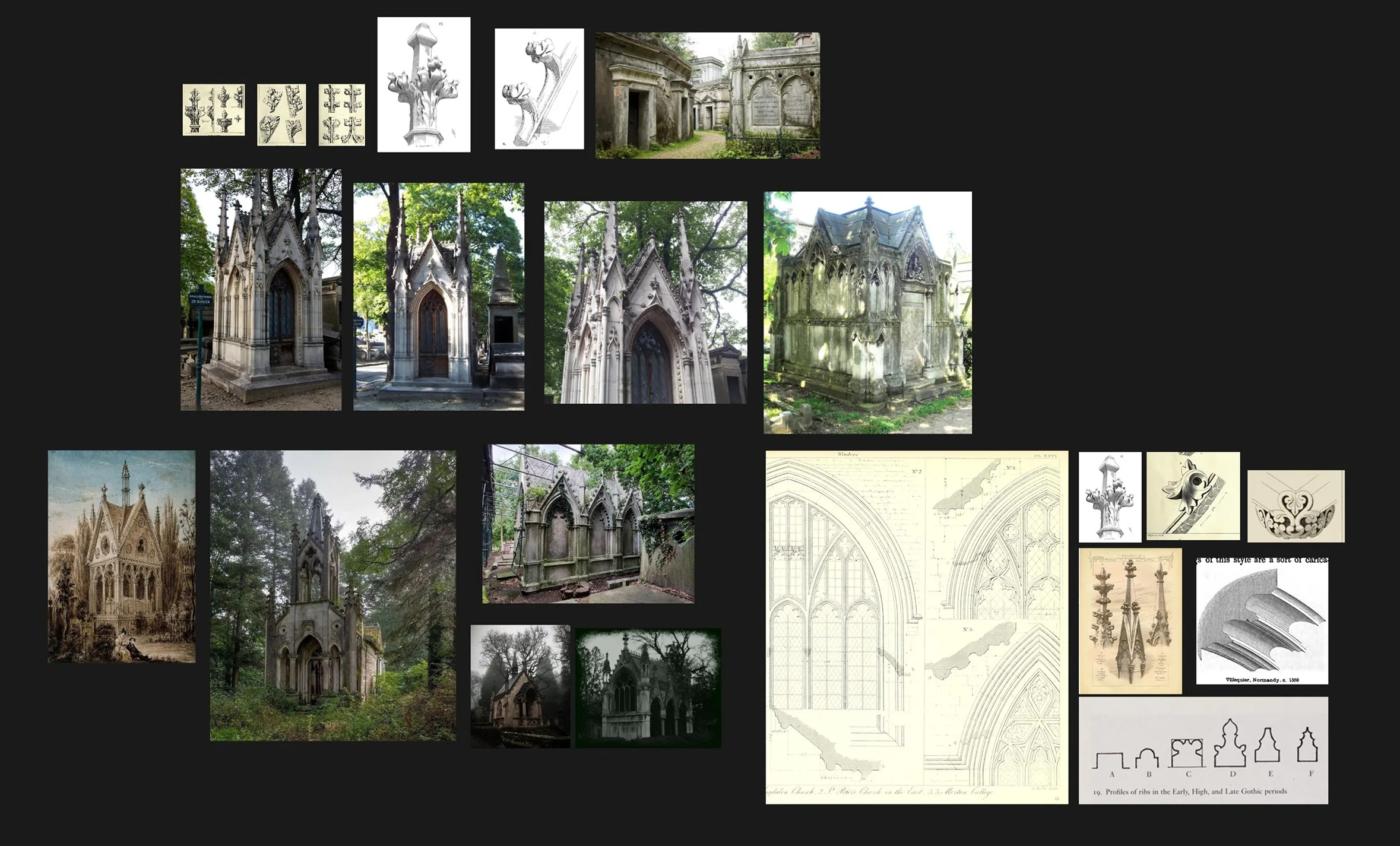Select the triple-arched tomb under scaffolding photo
Viewport: 1400px width, 846px height.
[x=588, y=524]
